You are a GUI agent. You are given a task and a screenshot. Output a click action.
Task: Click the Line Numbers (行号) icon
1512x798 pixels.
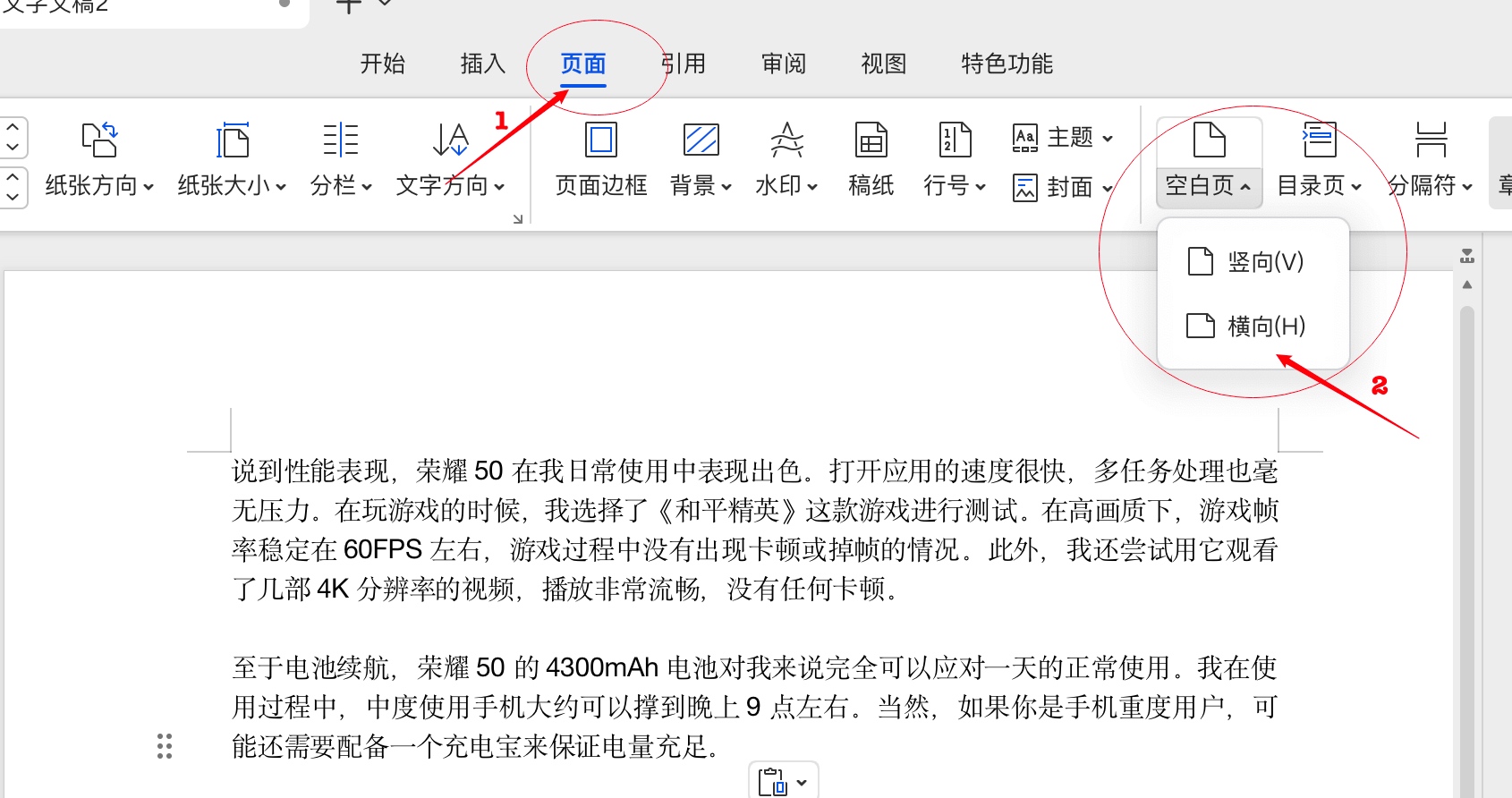tap(955, 141)
